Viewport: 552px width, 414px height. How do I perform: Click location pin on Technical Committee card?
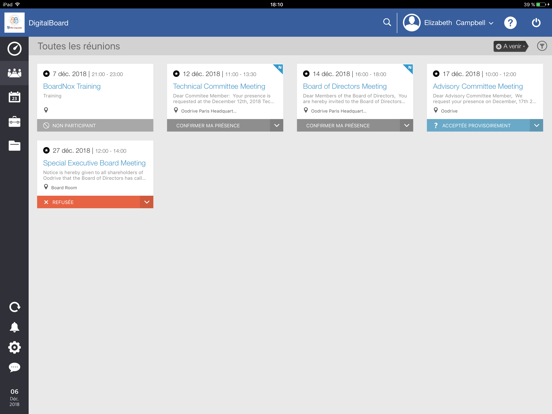click(x=176, y=110)
